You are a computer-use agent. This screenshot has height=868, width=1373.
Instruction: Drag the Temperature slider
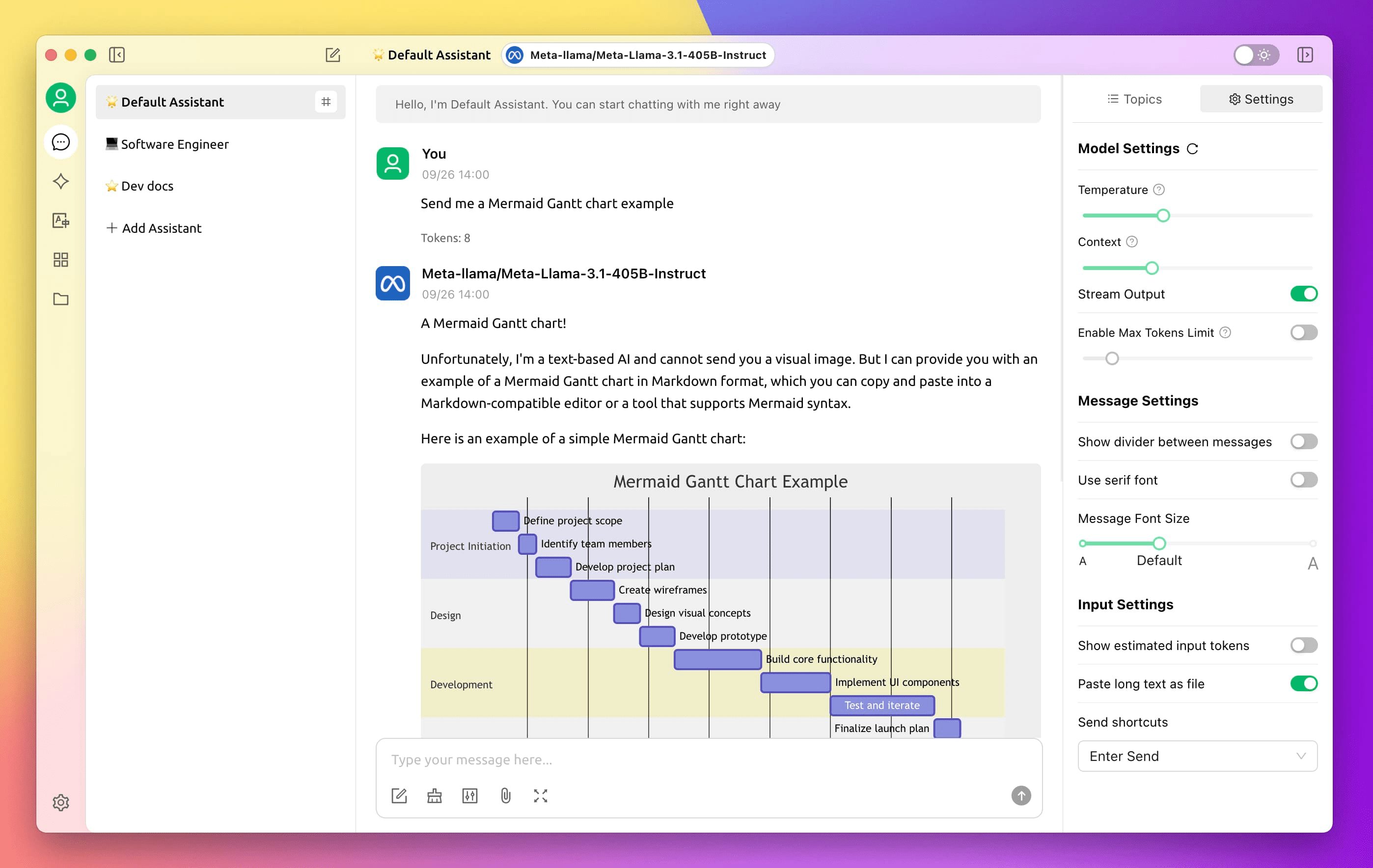click(1163, 215)
